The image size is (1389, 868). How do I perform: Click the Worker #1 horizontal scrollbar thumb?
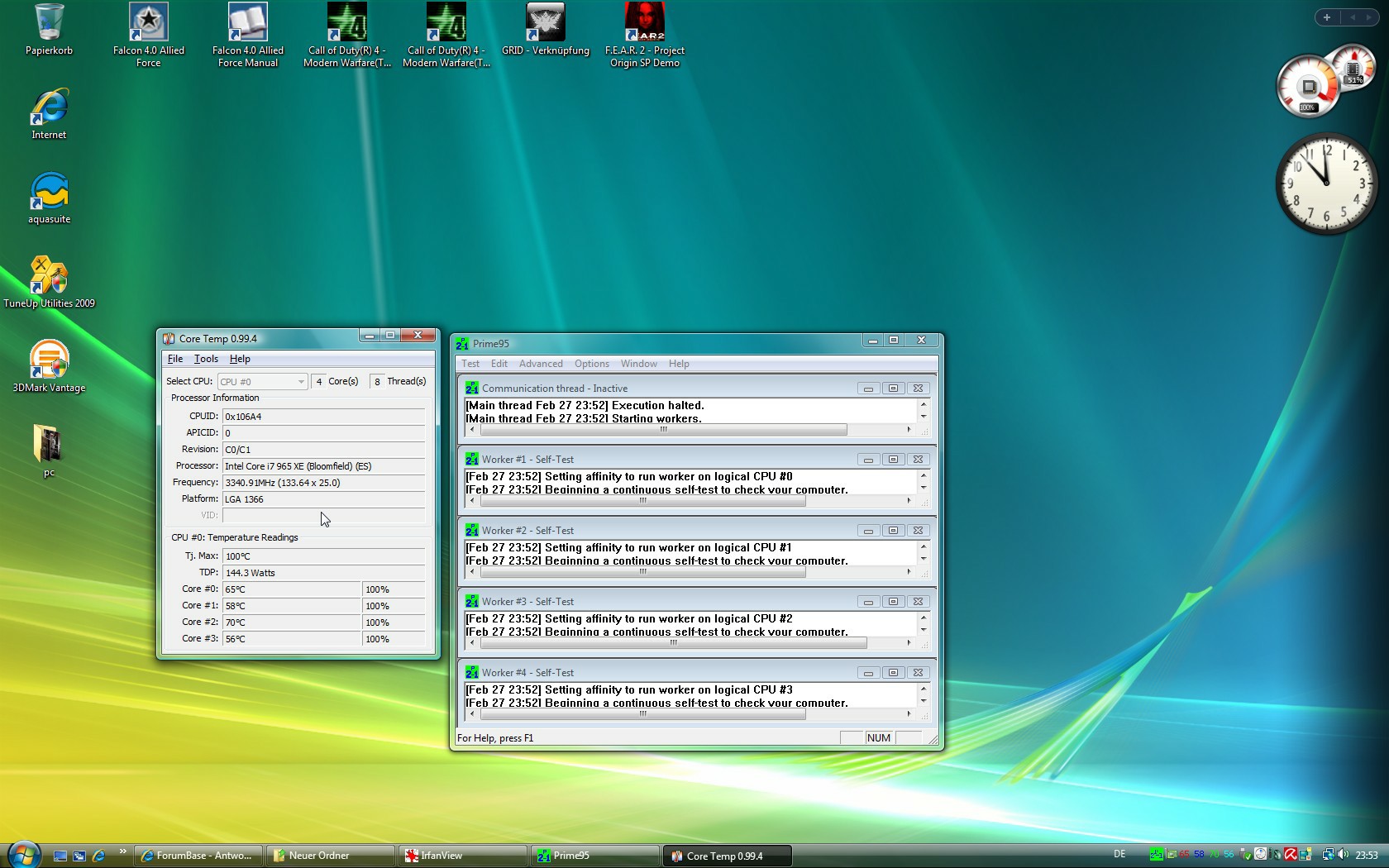642,501
